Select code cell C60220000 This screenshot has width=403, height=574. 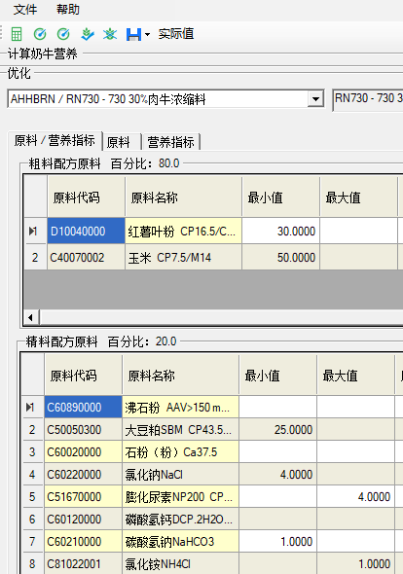[83, 474]
